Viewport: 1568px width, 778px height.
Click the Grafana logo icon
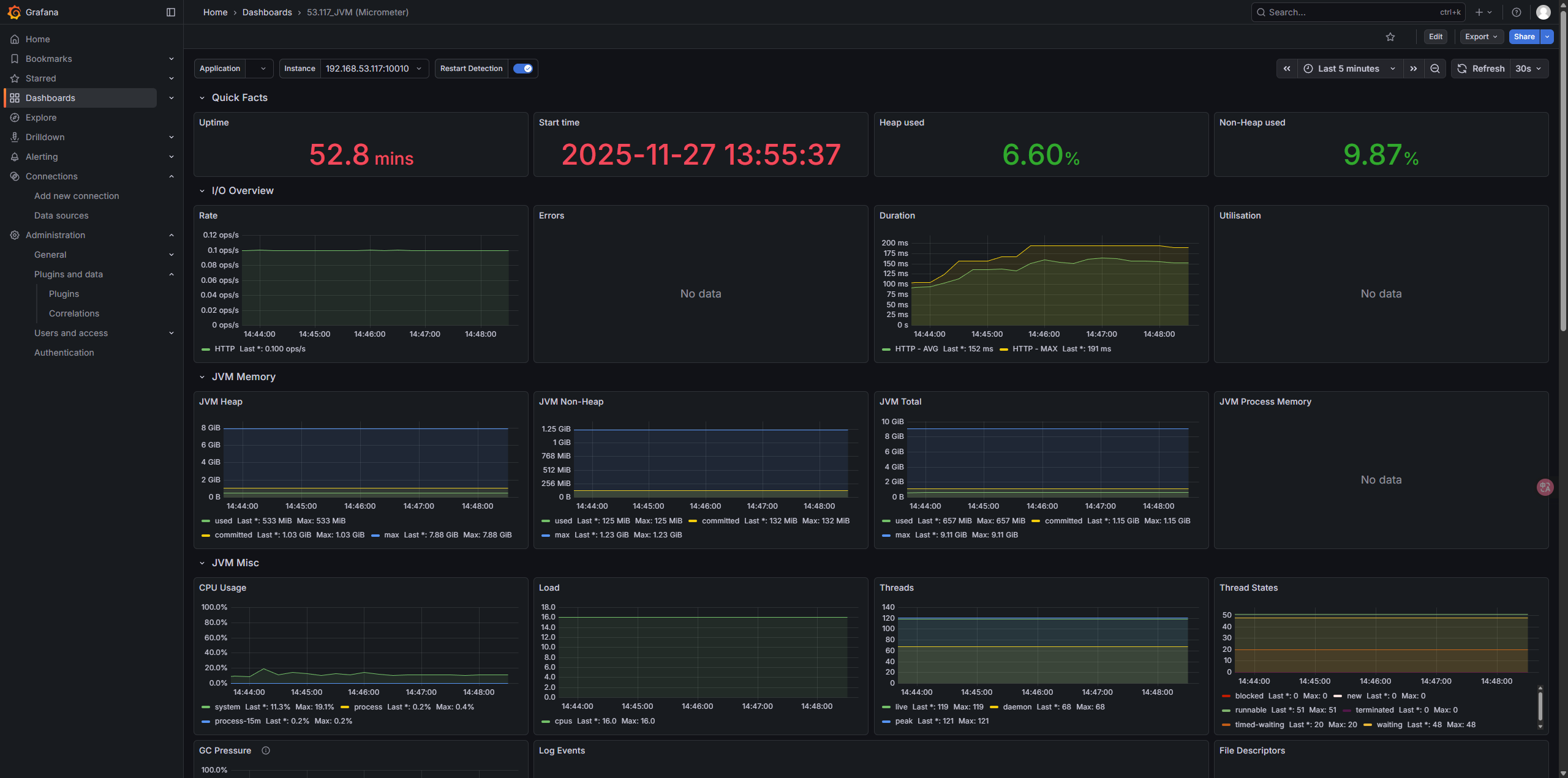(x=14, y=12)
